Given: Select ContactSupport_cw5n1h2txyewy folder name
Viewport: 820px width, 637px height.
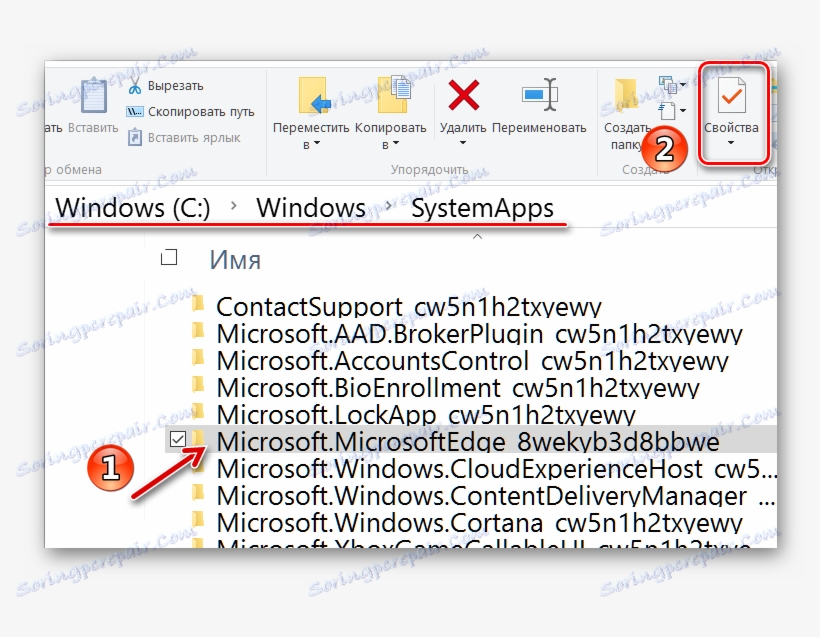Looking at the screenshot, I should point(409,306).
